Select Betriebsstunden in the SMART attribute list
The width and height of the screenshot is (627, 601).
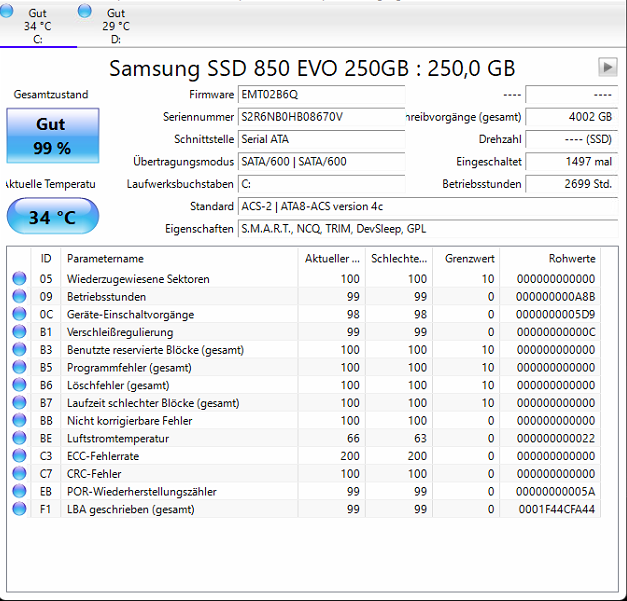coord(106,297)
